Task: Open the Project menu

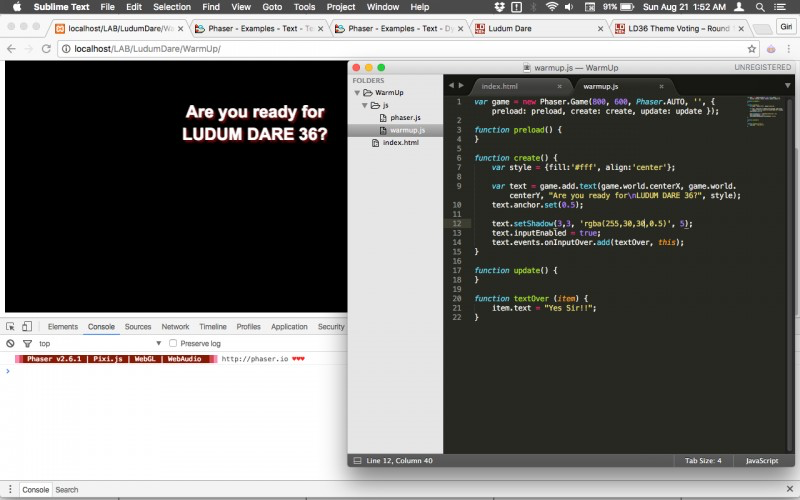Action: tap(341, 7)
